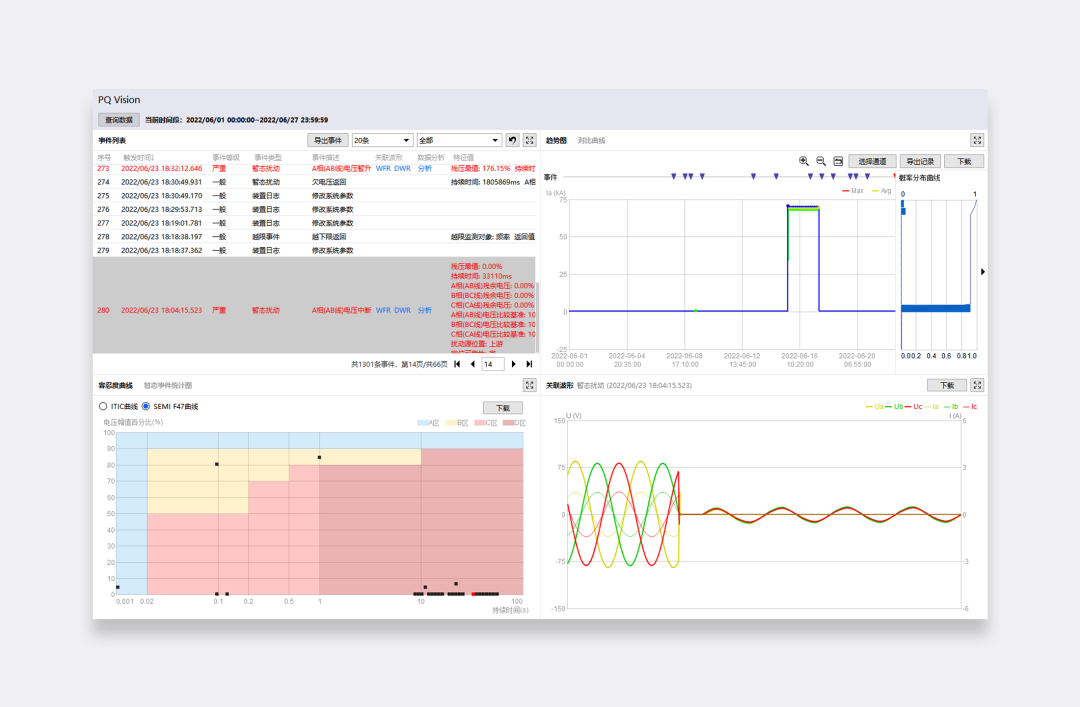1080x707 pixels.
Task: Click the 导出事件 button
Action: tap(327, 141)
